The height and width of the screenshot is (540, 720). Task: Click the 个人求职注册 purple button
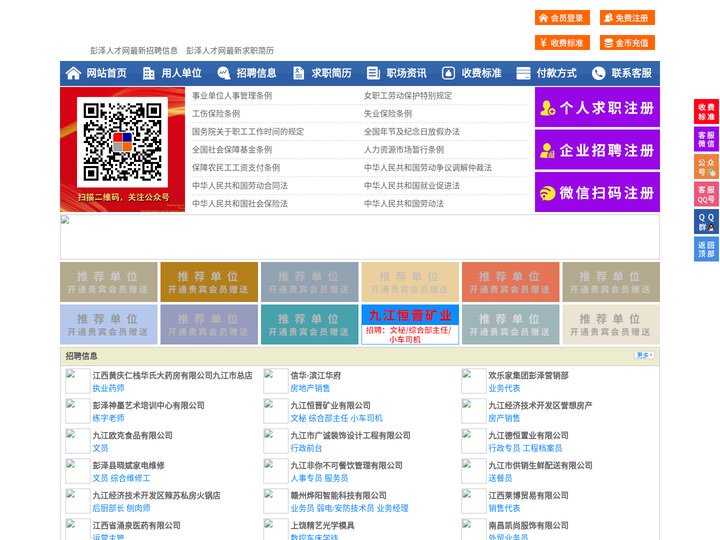[x=597, y=107]
